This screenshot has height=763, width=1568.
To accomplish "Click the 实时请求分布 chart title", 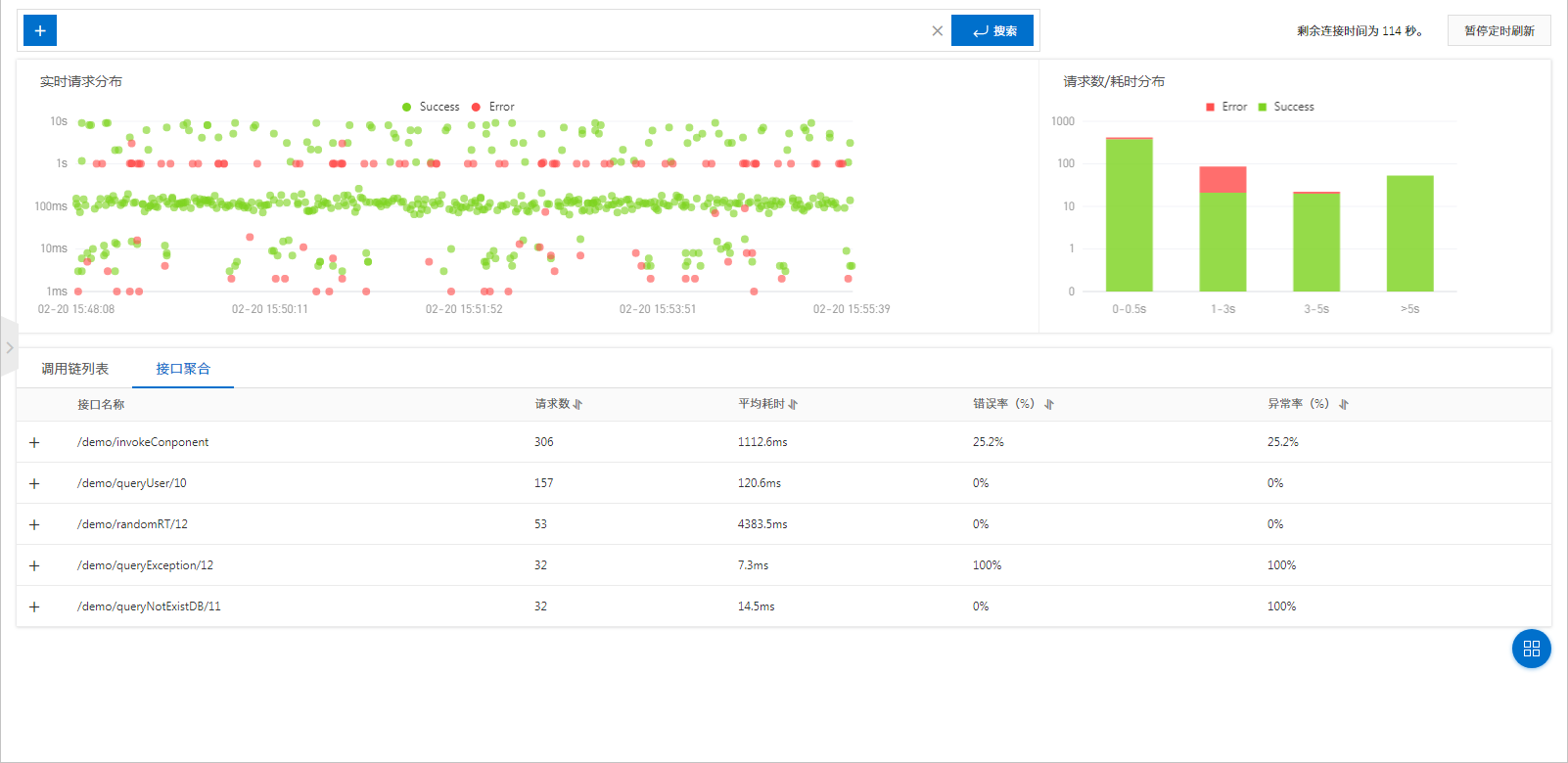I will [x=81, y=81].
